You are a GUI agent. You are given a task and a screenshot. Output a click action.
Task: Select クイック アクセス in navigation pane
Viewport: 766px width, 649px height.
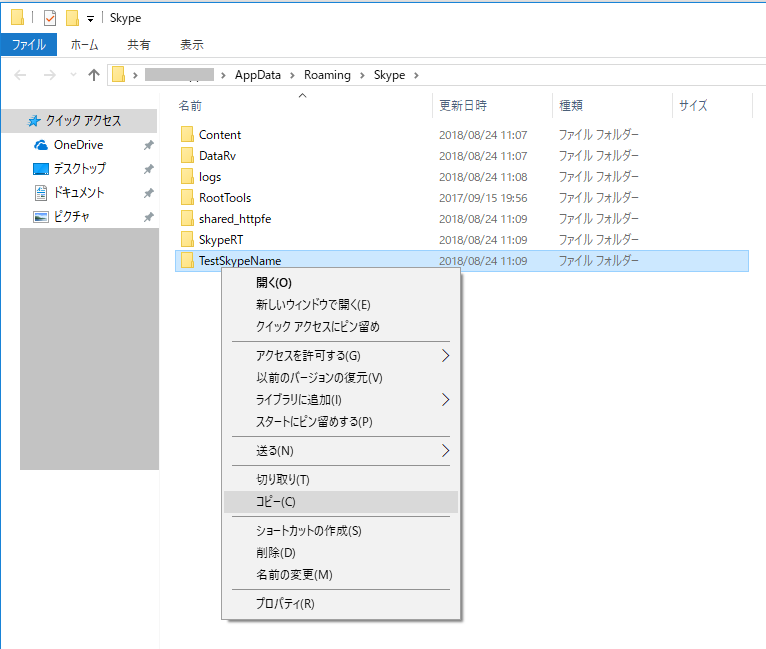click(x=79, y=121)
